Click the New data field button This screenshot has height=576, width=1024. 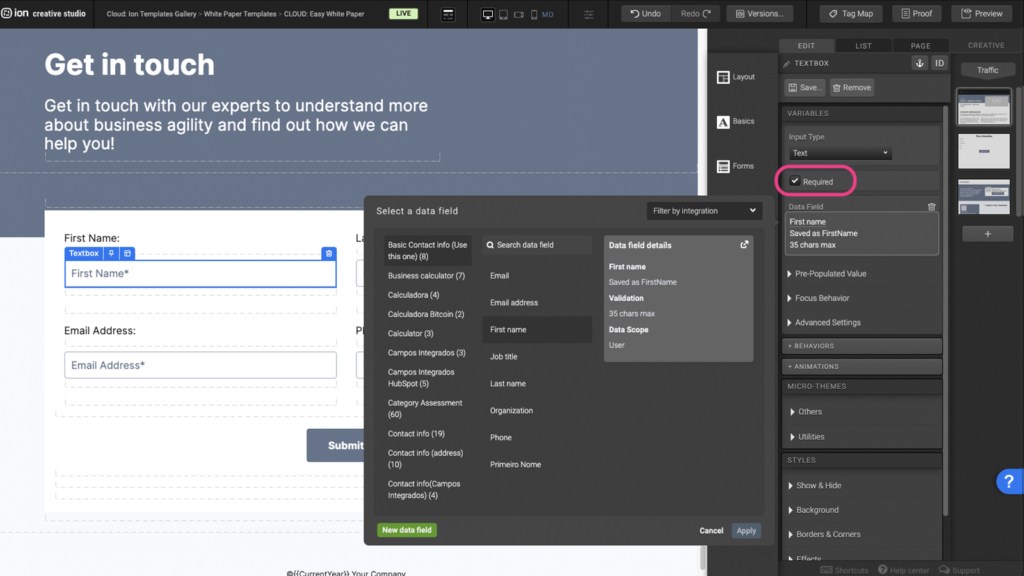coord(407,530)
